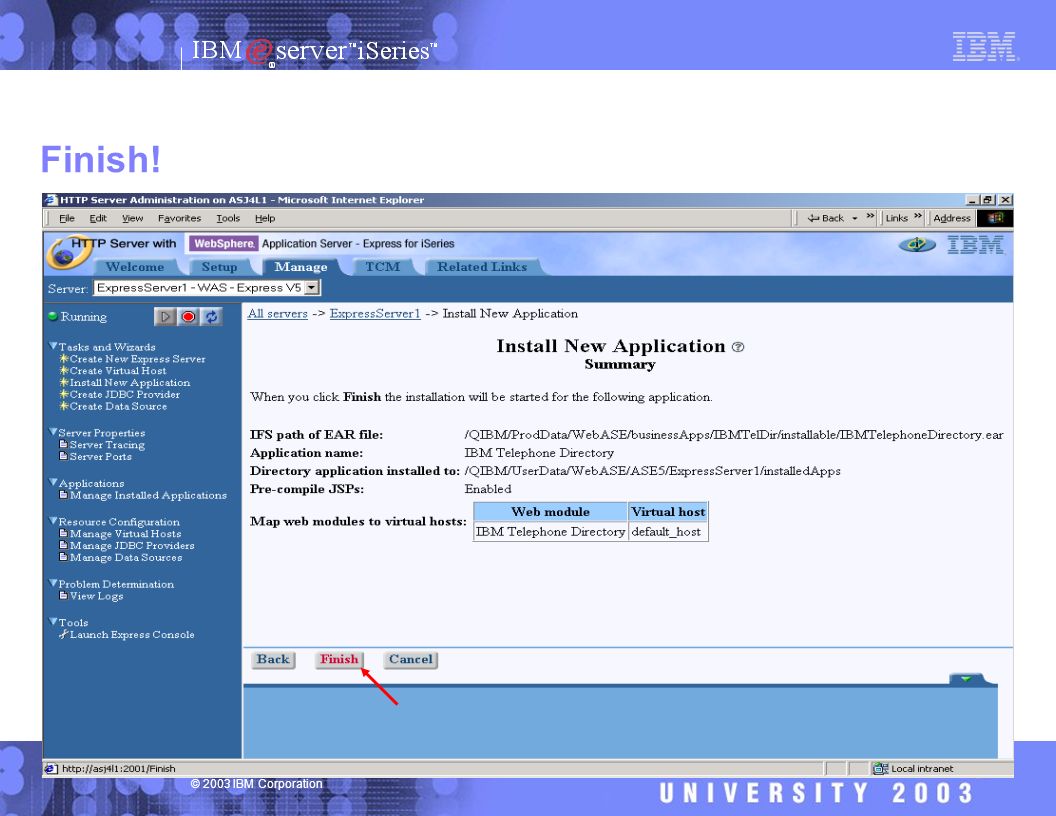Collapse the Resource Configuration section
Viewport: 1056px width, 816px height.
click(53, 520)
